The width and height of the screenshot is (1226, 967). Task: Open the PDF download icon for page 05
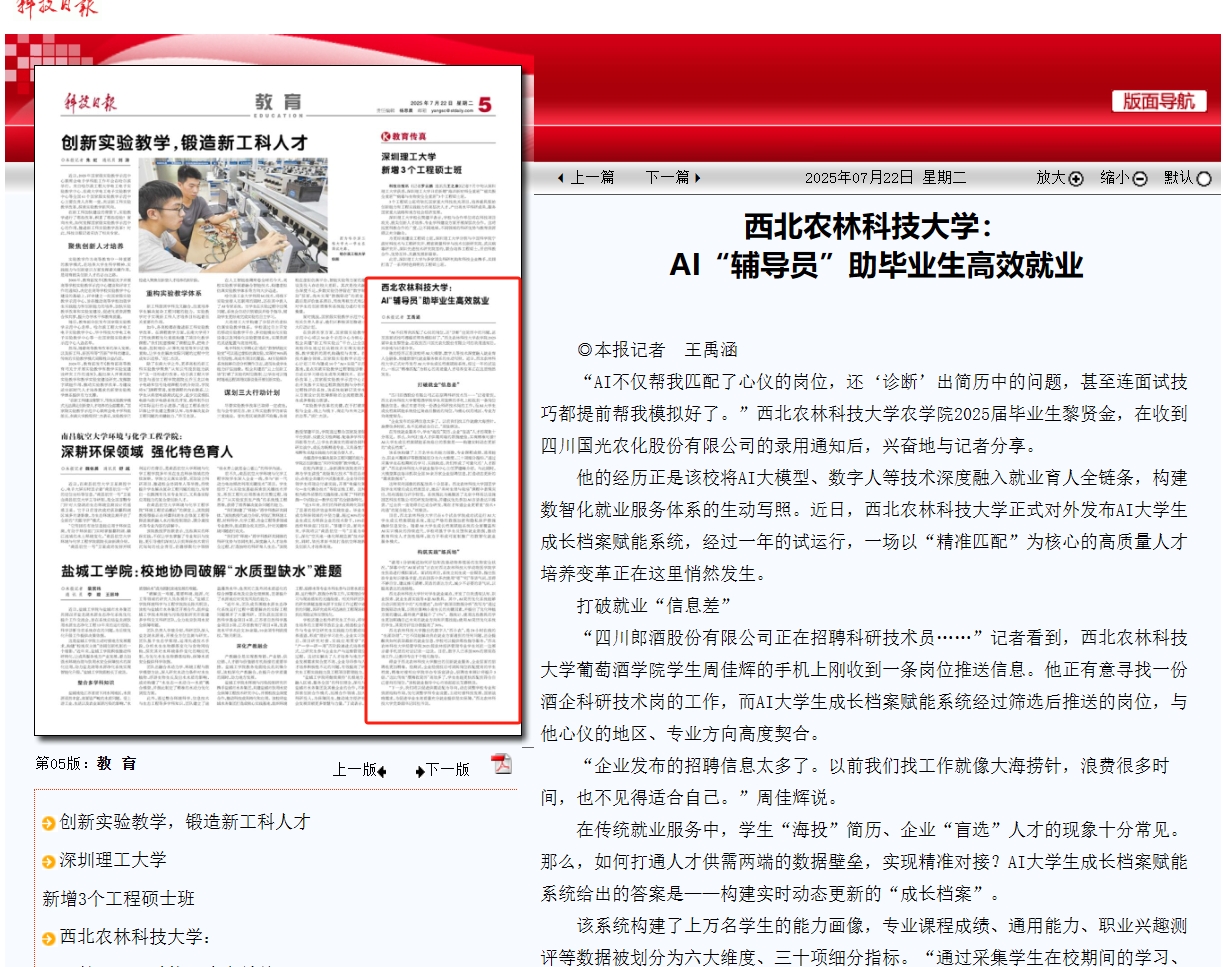point(501,764)
